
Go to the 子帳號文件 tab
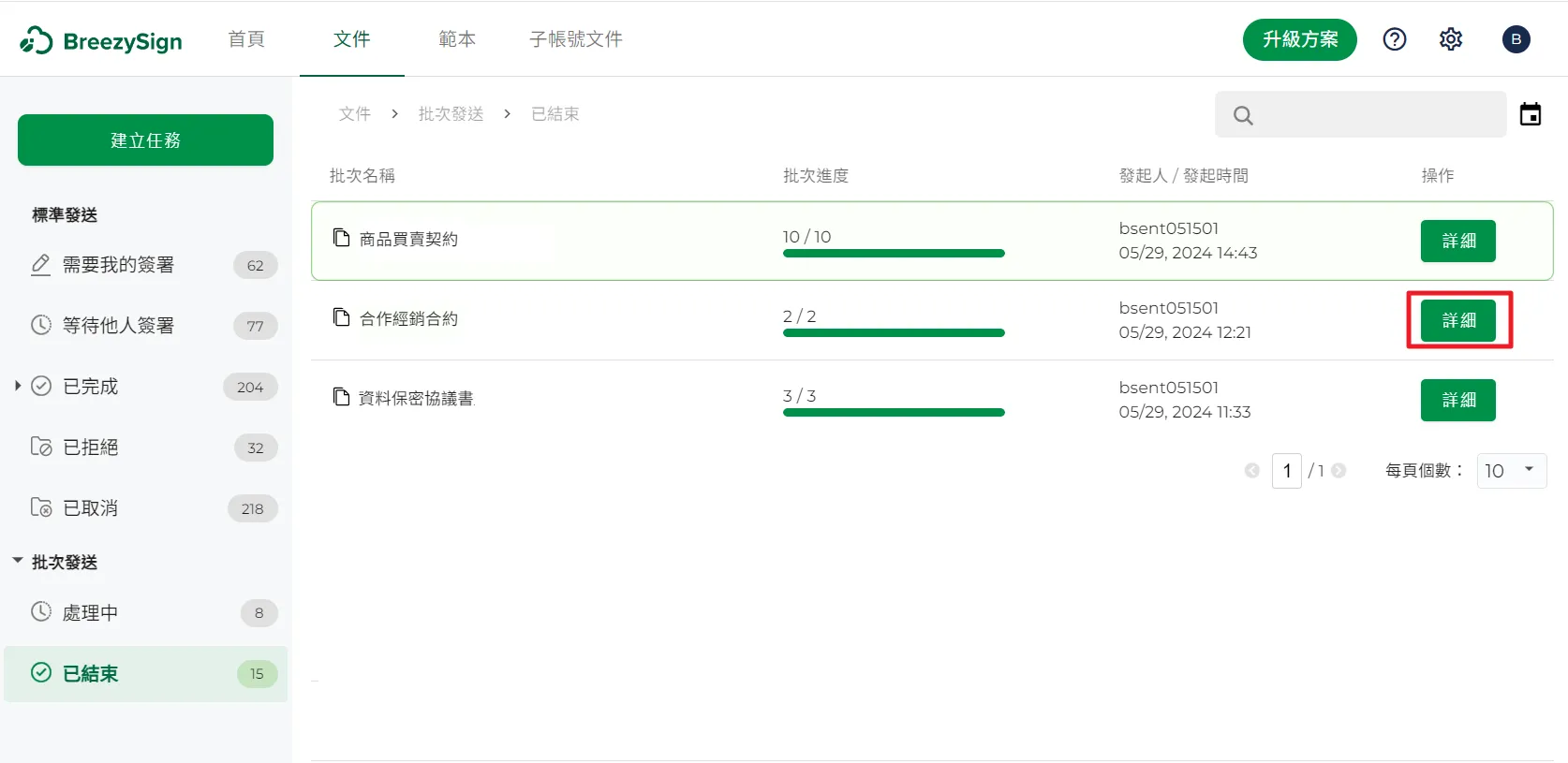[x=575, y=39]
